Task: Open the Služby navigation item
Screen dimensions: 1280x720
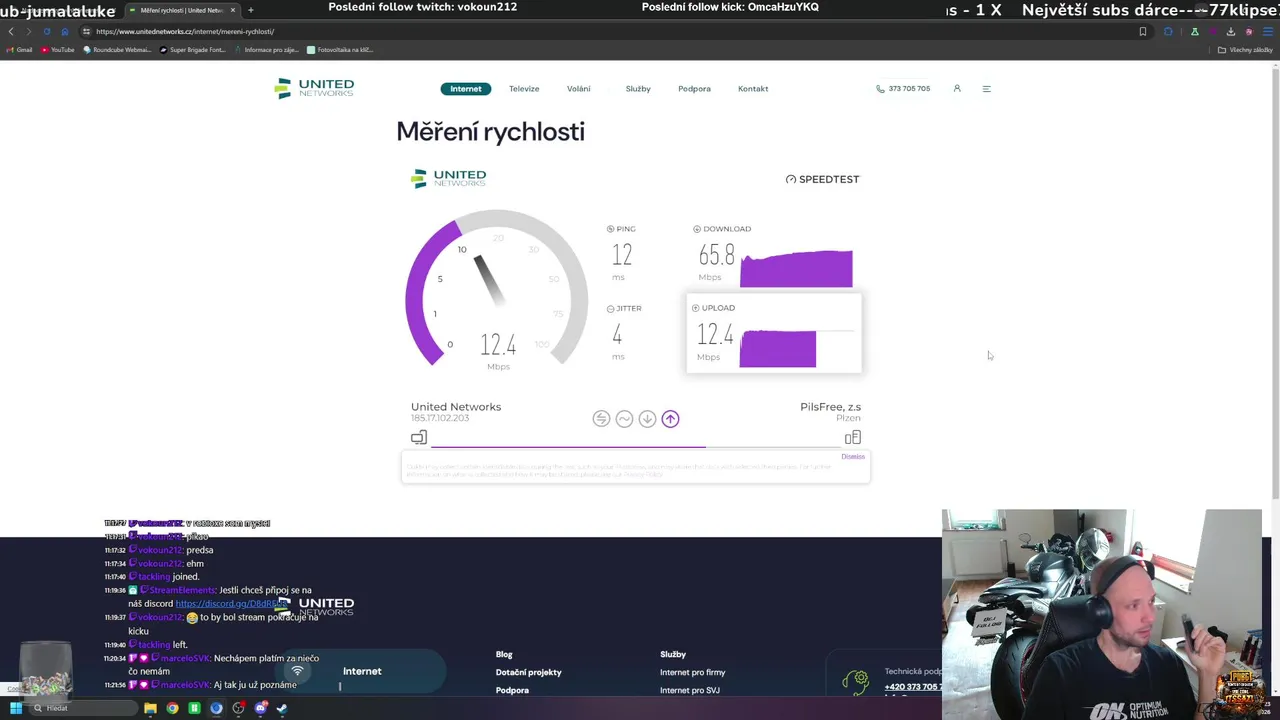Action: 638,89
